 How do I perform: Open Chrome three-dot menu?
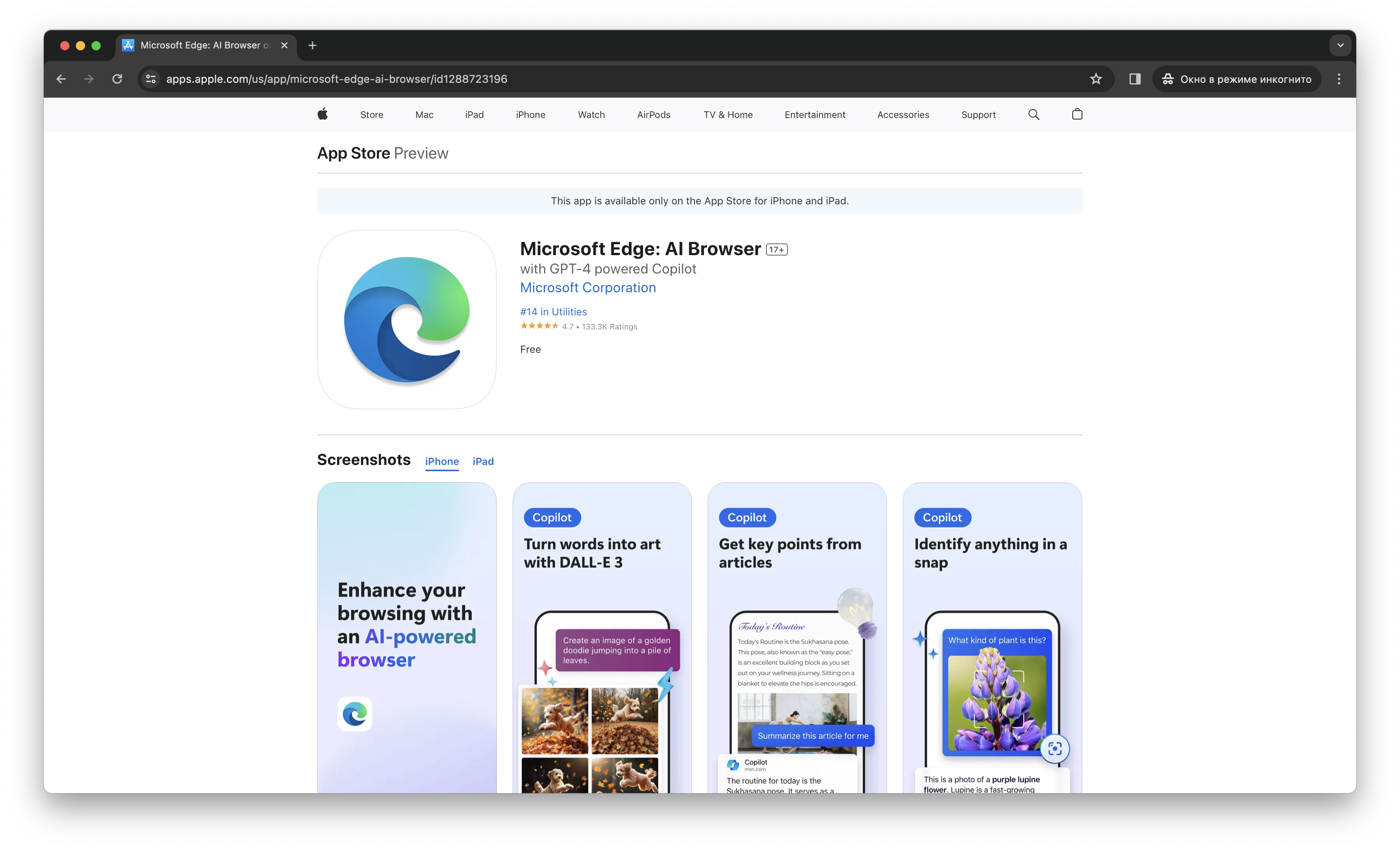1339,79
